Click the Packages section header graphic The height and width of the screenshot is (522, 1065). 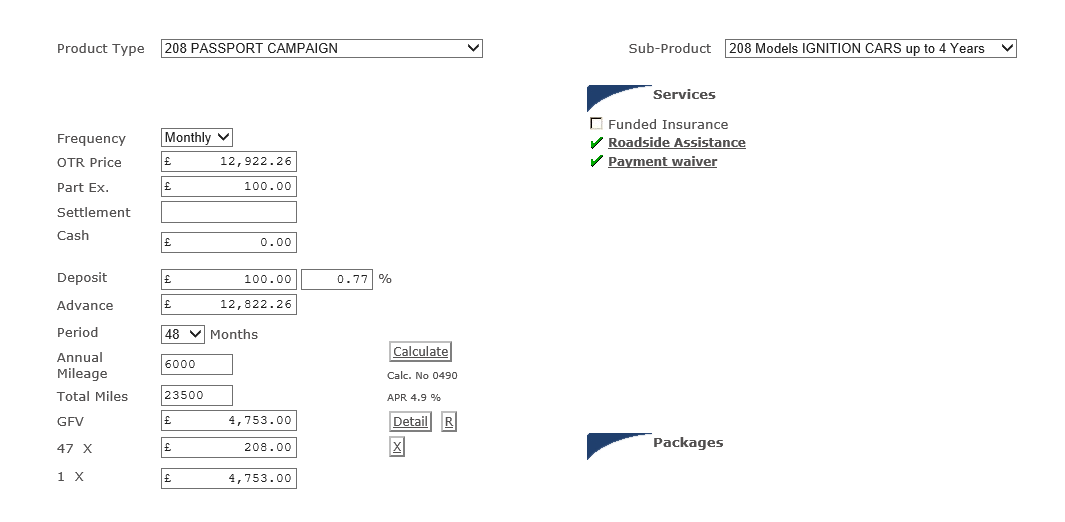click(x=619, y=446)
